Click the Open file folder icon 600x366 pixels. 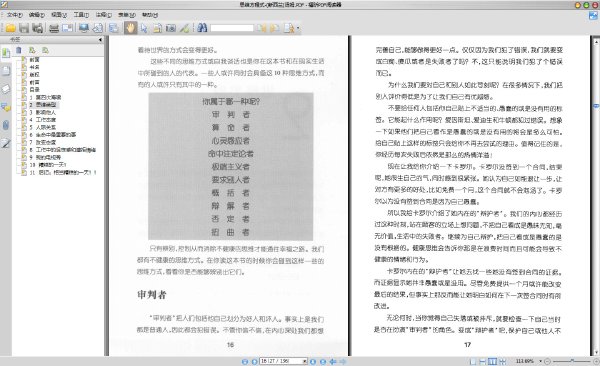pyautogui.click(x=10, y=28)
